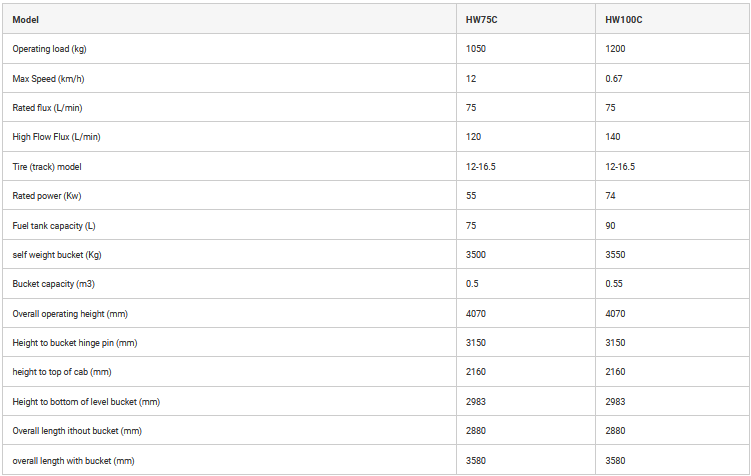Select Height to bucket hinge pin label
Viewport: 751px width, 476px height.
[x=75, y=343]
